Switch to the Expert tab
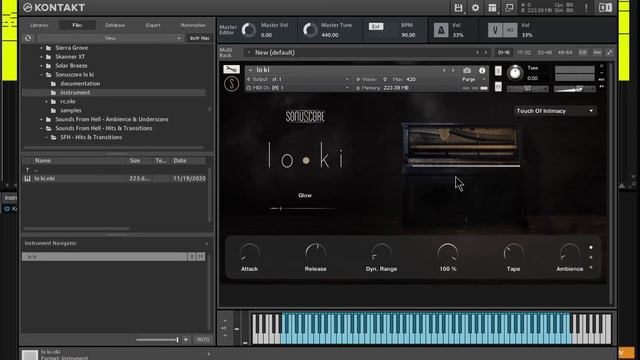This screenshot has width=640, height=360. click(x=153, y=25)
